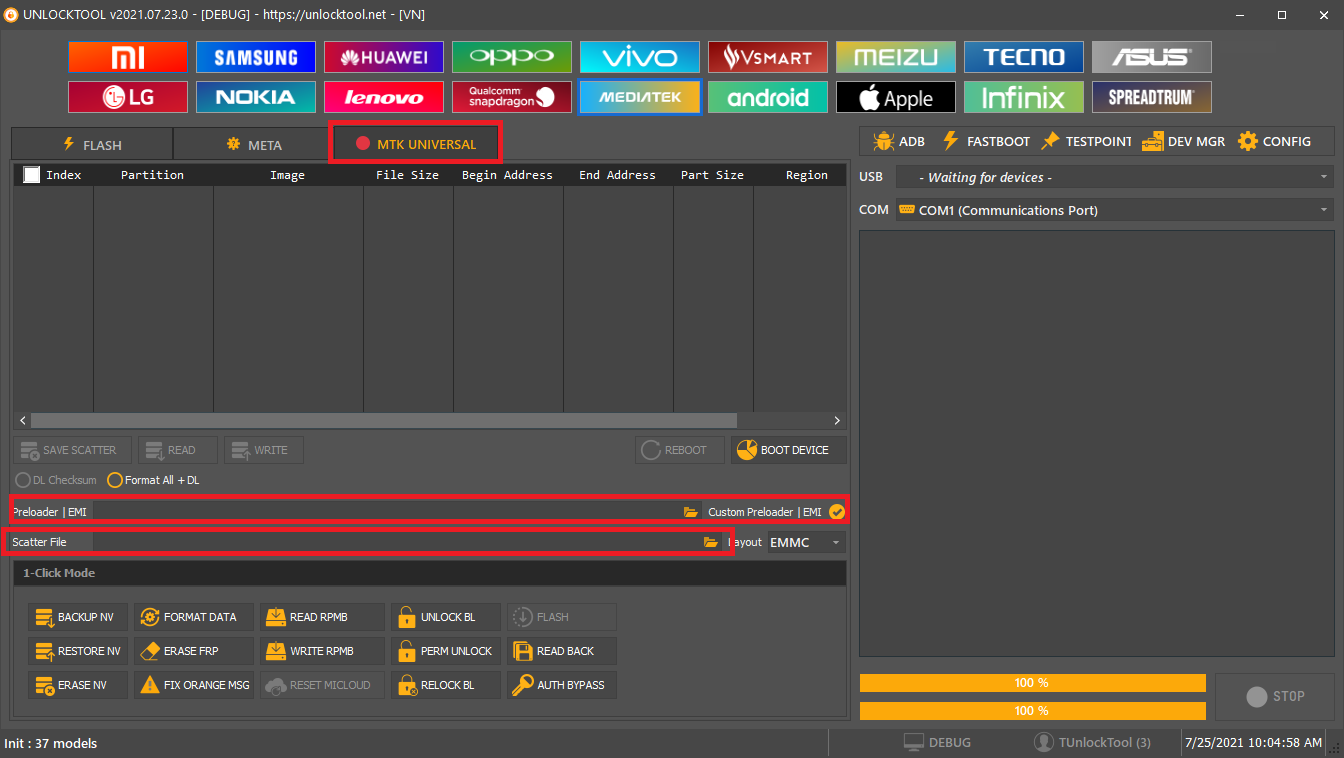
Task: Select the Nokia brand logo
Action: 256,97
